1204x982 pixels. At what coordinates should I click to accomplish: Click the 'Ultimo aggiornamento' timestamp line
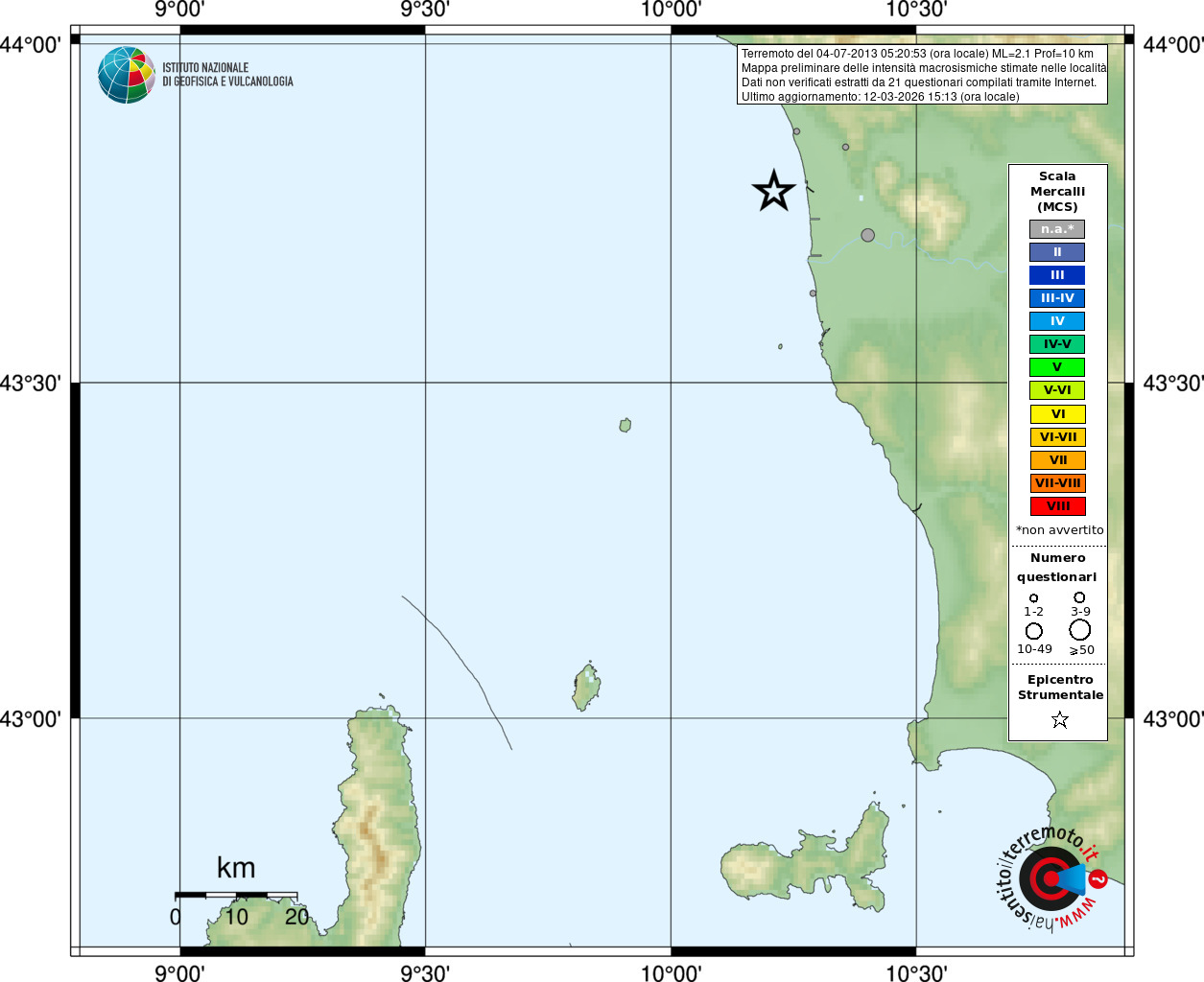(881, 97)
